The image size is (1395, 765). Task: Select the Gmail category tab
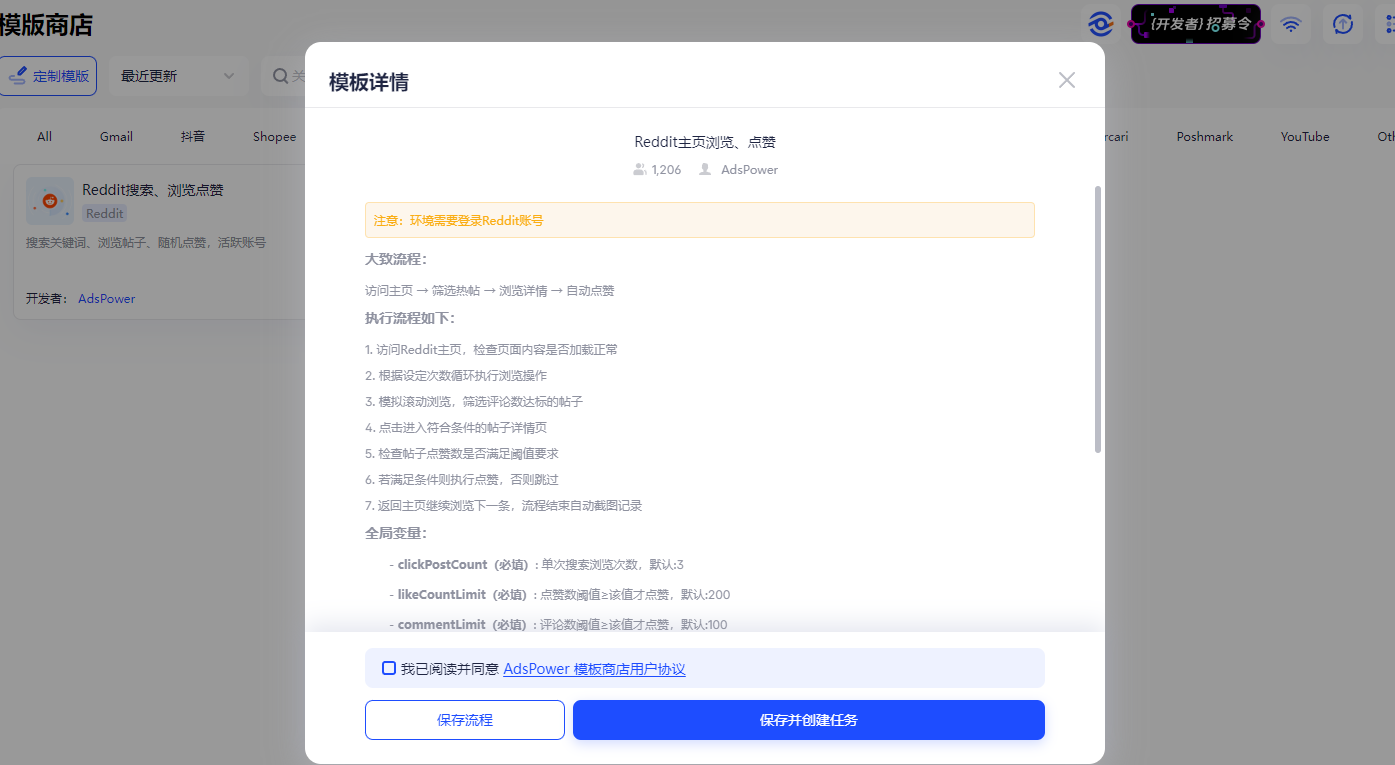tap(116, 136)
